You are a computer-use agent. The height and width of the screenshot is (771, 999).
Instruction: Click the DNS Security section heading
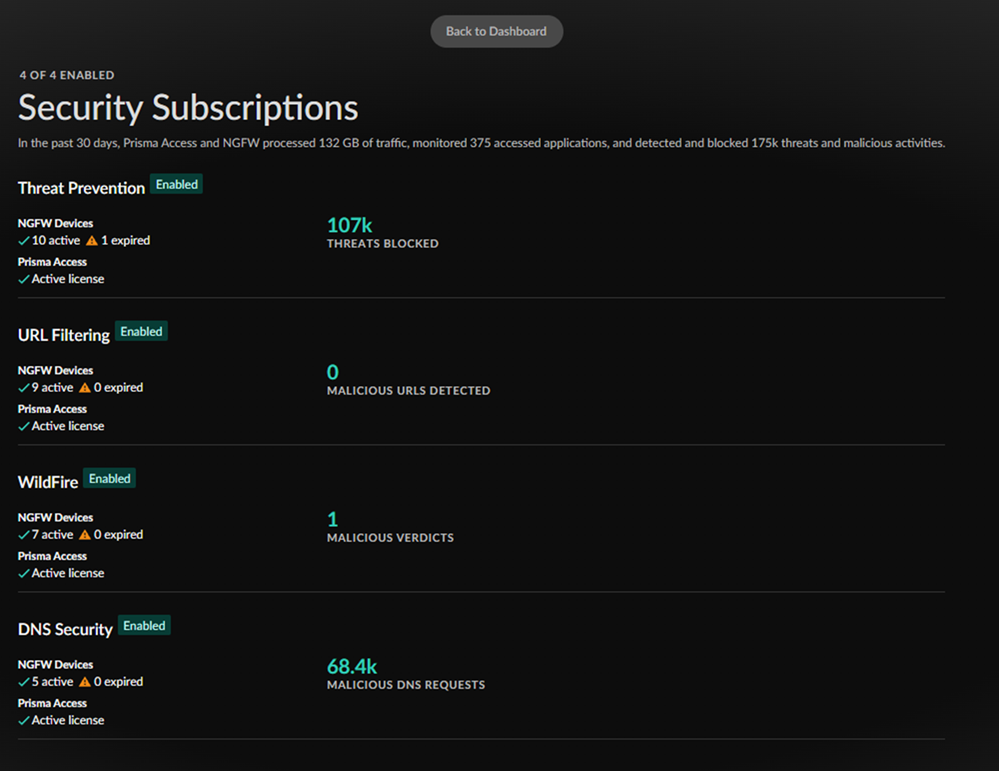65,629
